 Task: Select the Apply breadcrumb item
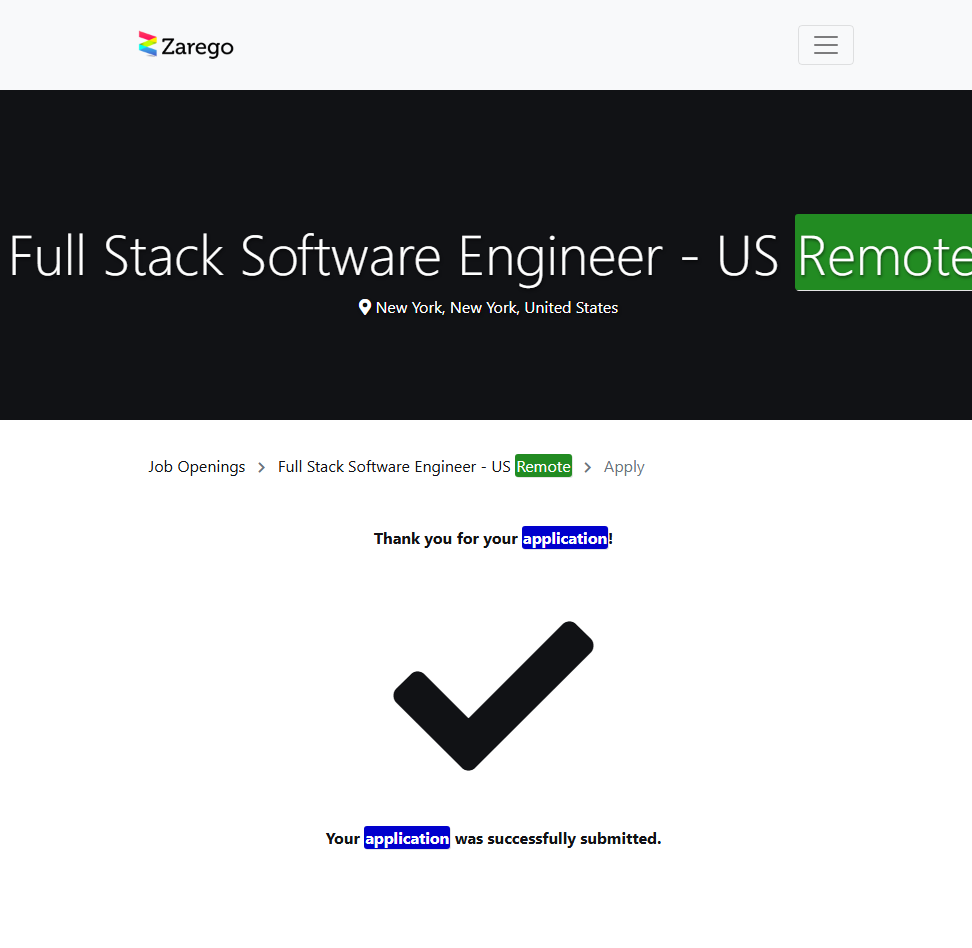click(624, 467)
